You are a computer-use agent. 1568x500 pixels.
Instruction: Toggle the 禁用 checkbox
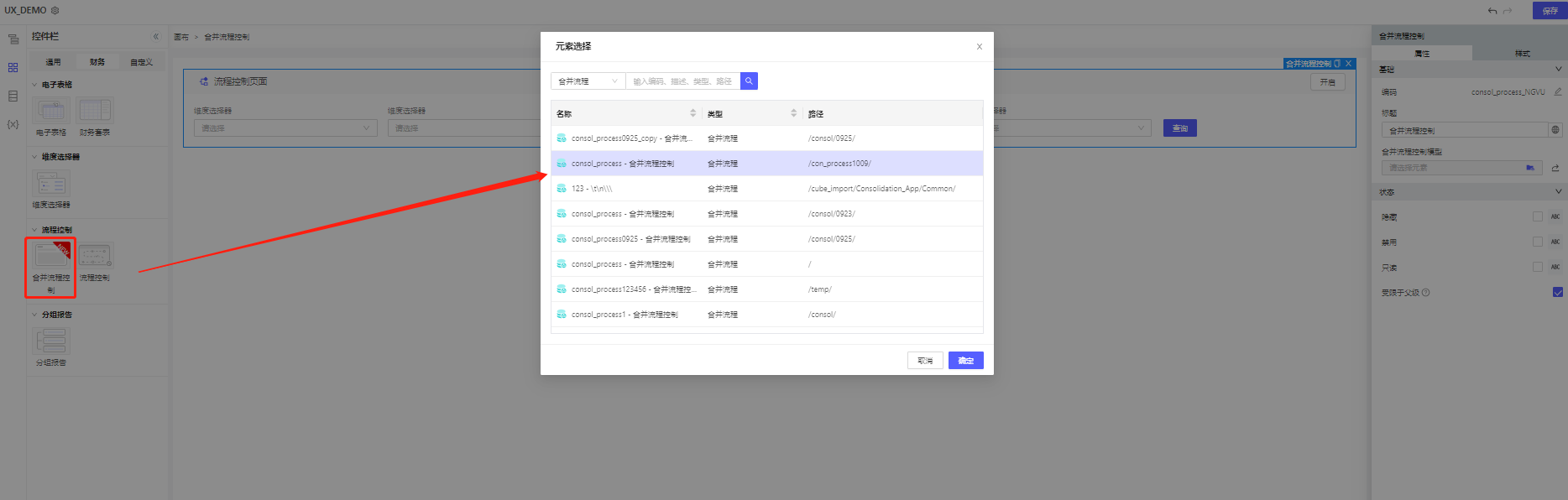[1538, 242]
